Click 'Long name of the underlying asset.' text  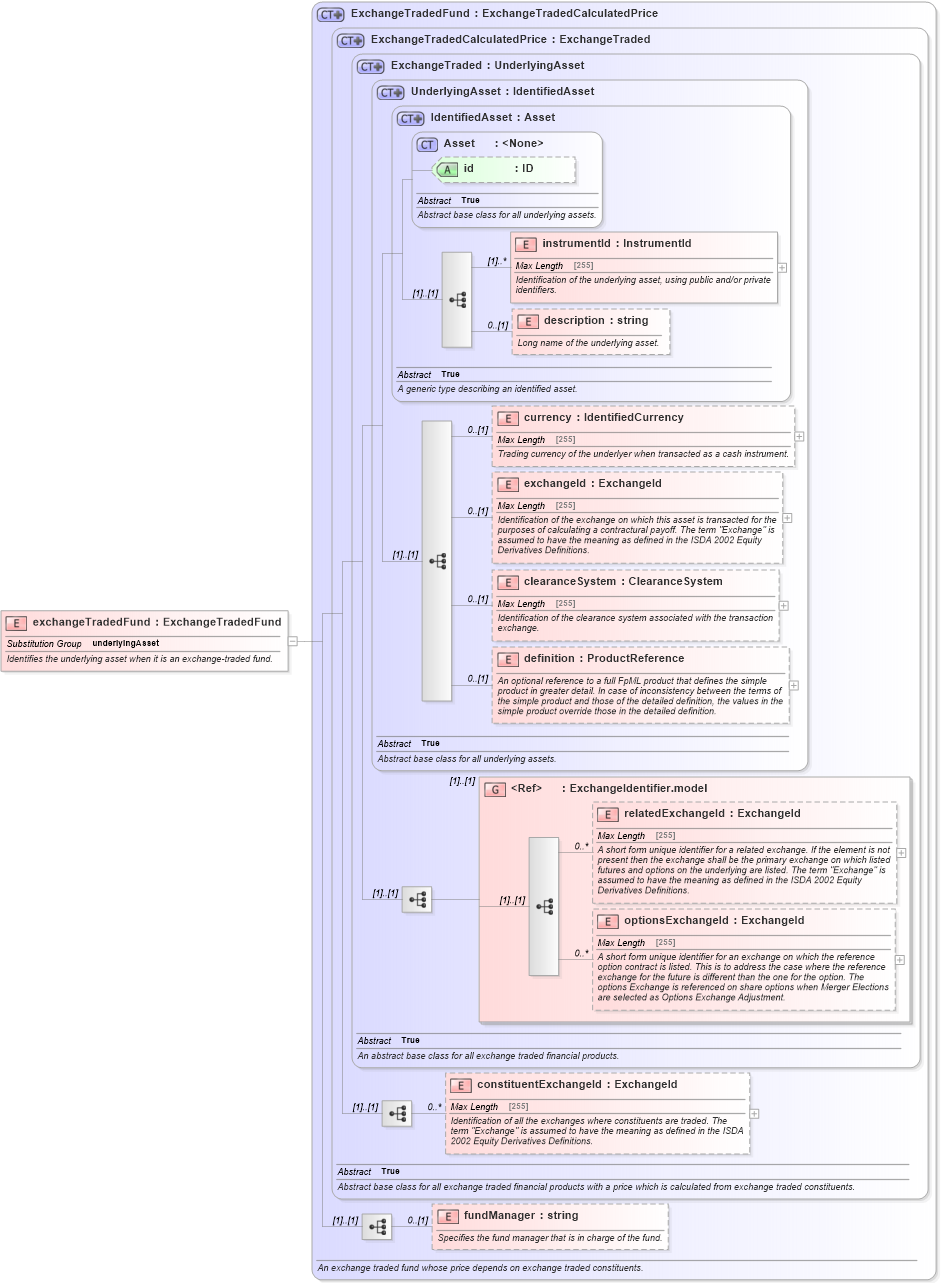[x=588, y=344]
